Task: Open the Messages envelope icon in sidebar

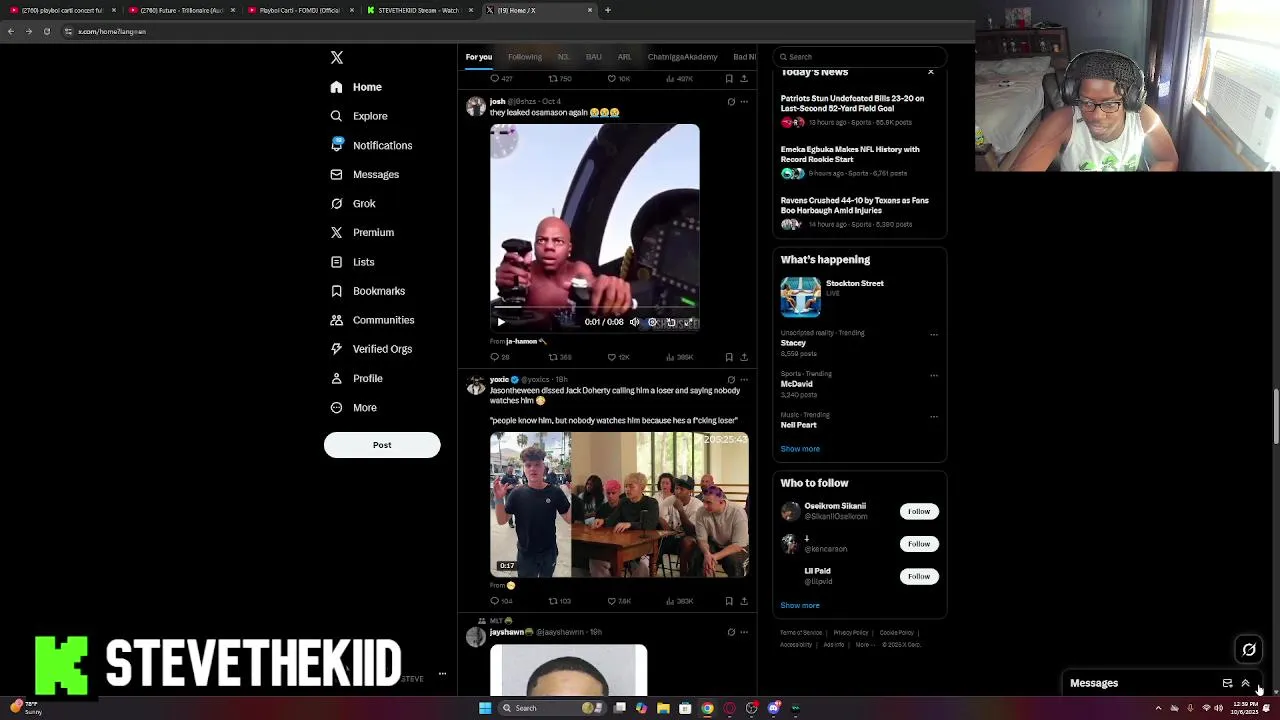Action: pos(336,174)
